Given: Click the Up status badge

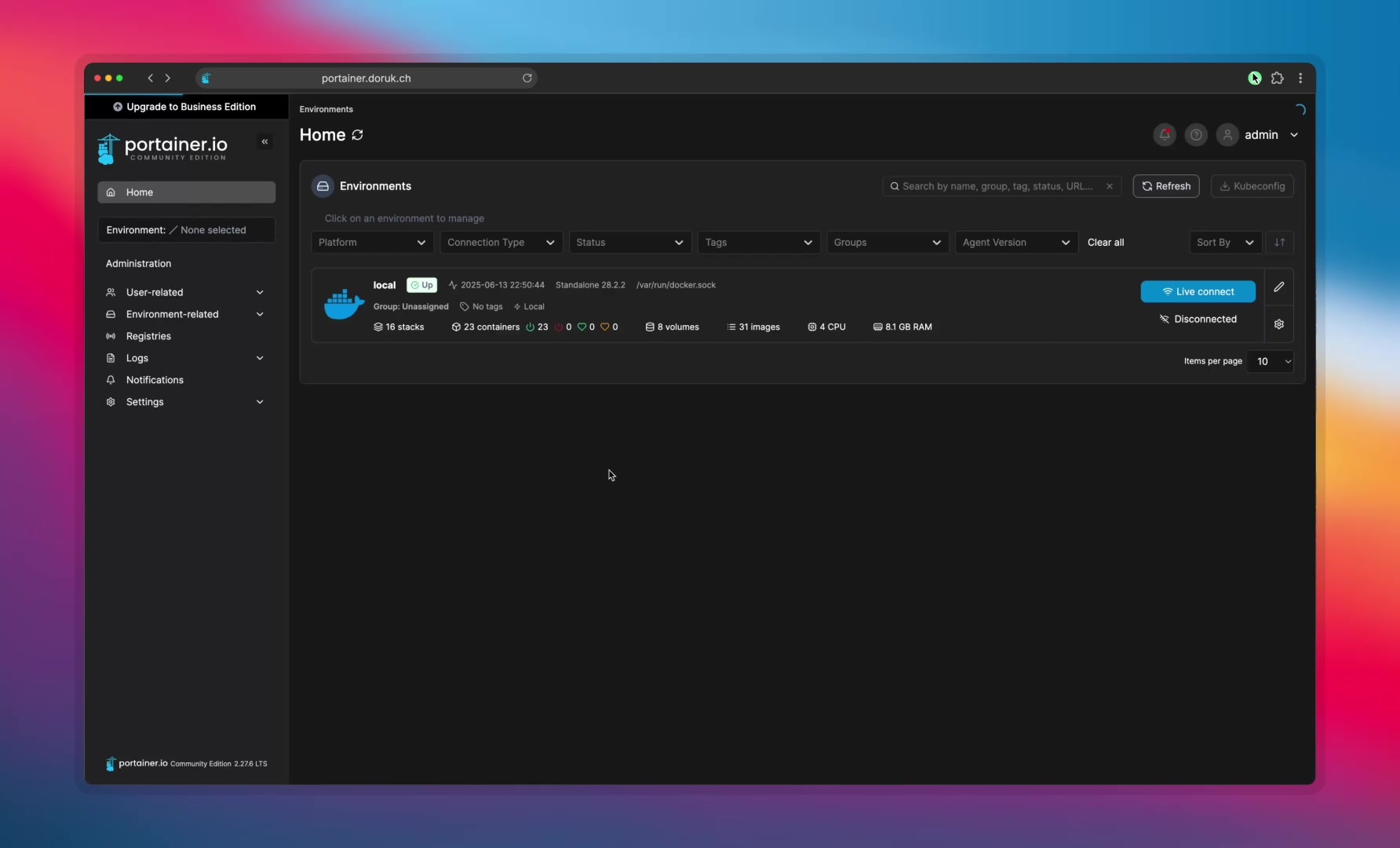Looking at the screenshot, I should pos(422,285).
